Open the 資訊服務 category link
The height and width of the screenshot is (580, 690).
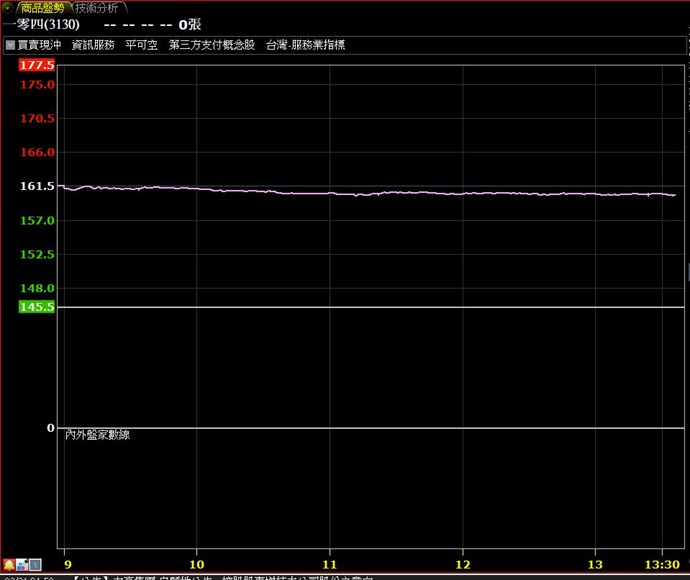pyautogui.click(x=93, y=45)
